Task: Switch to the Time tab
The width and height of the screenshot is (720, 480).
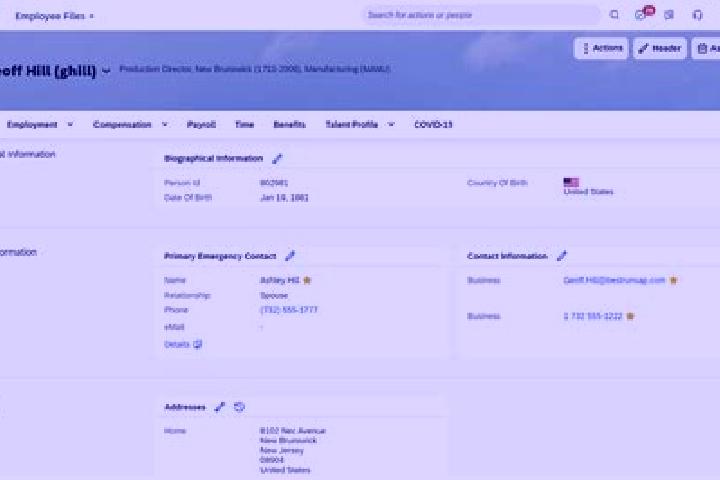Action: 244,124
